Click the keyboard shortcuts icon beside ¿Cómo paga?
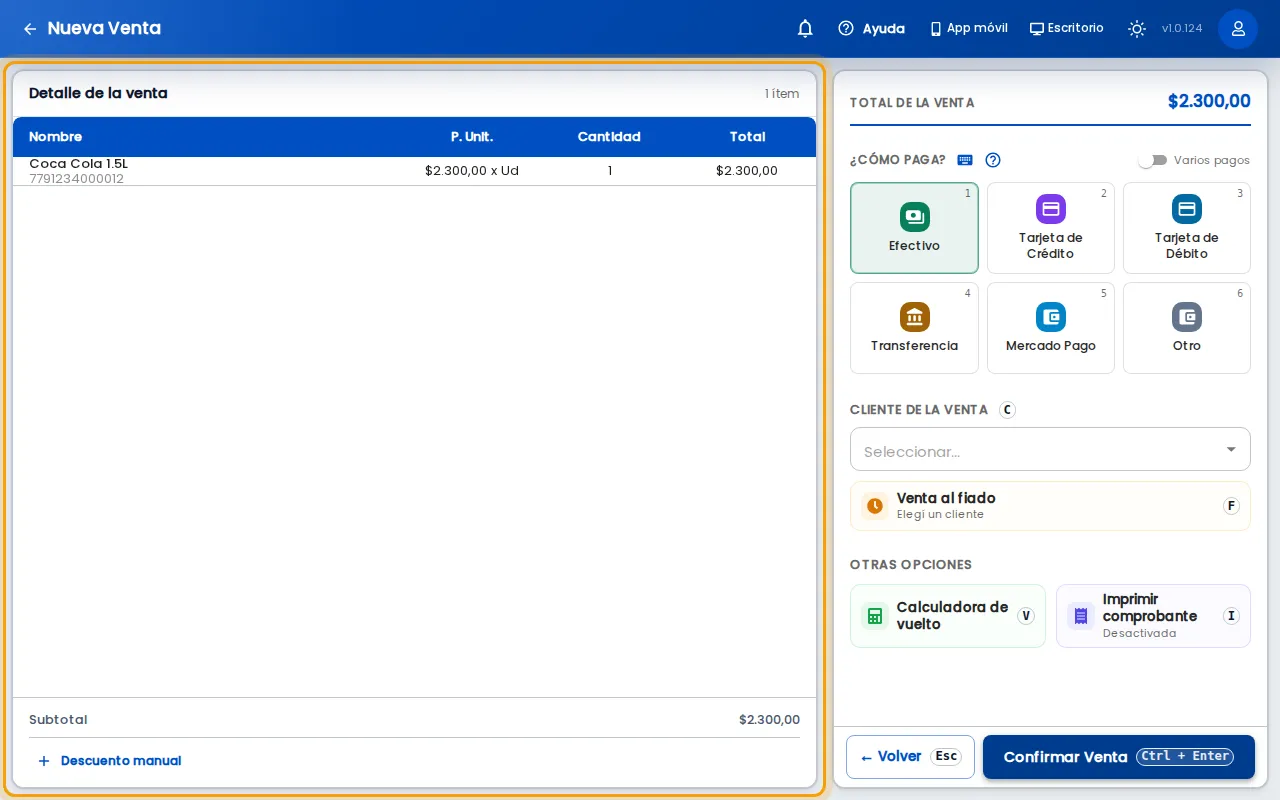The height and width of the screenshot is (800, 1280). [x=965, y=160]
